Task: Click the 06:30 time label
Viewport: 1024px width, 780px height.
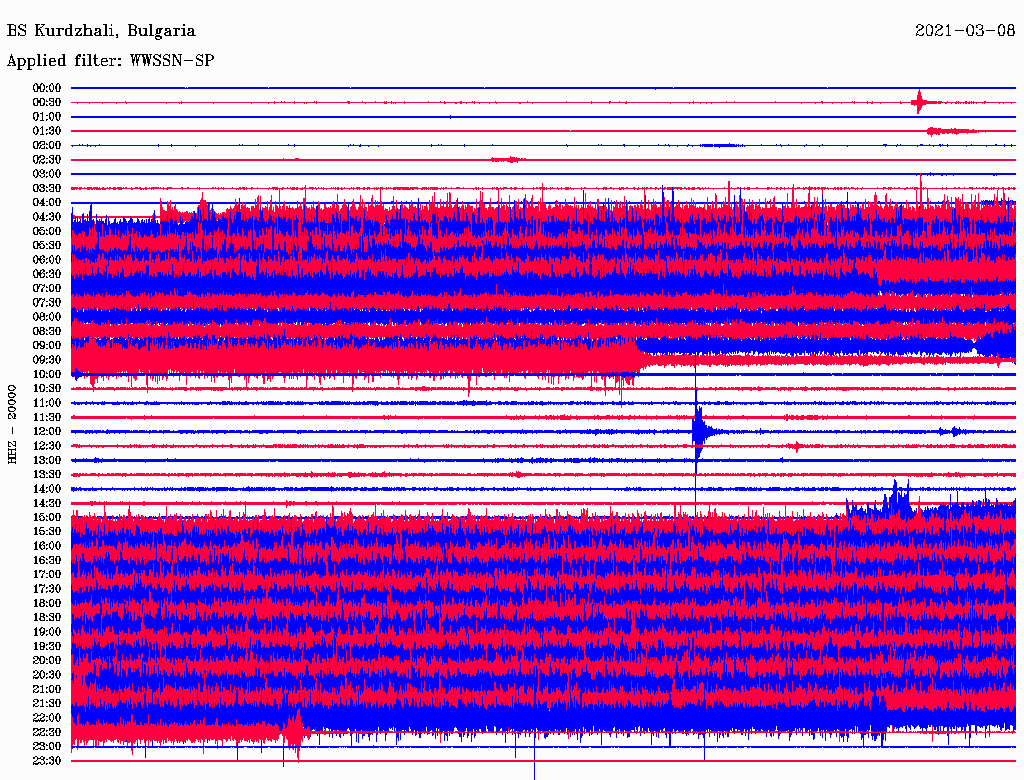Action: point(47,274)
